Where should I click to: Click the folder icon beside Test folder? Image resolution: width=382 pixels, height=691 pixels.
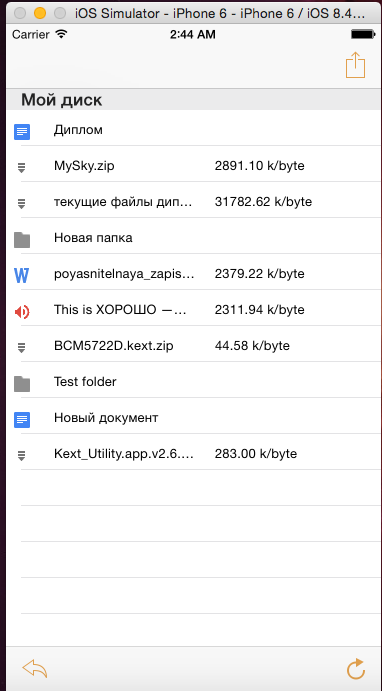[22, 383]
